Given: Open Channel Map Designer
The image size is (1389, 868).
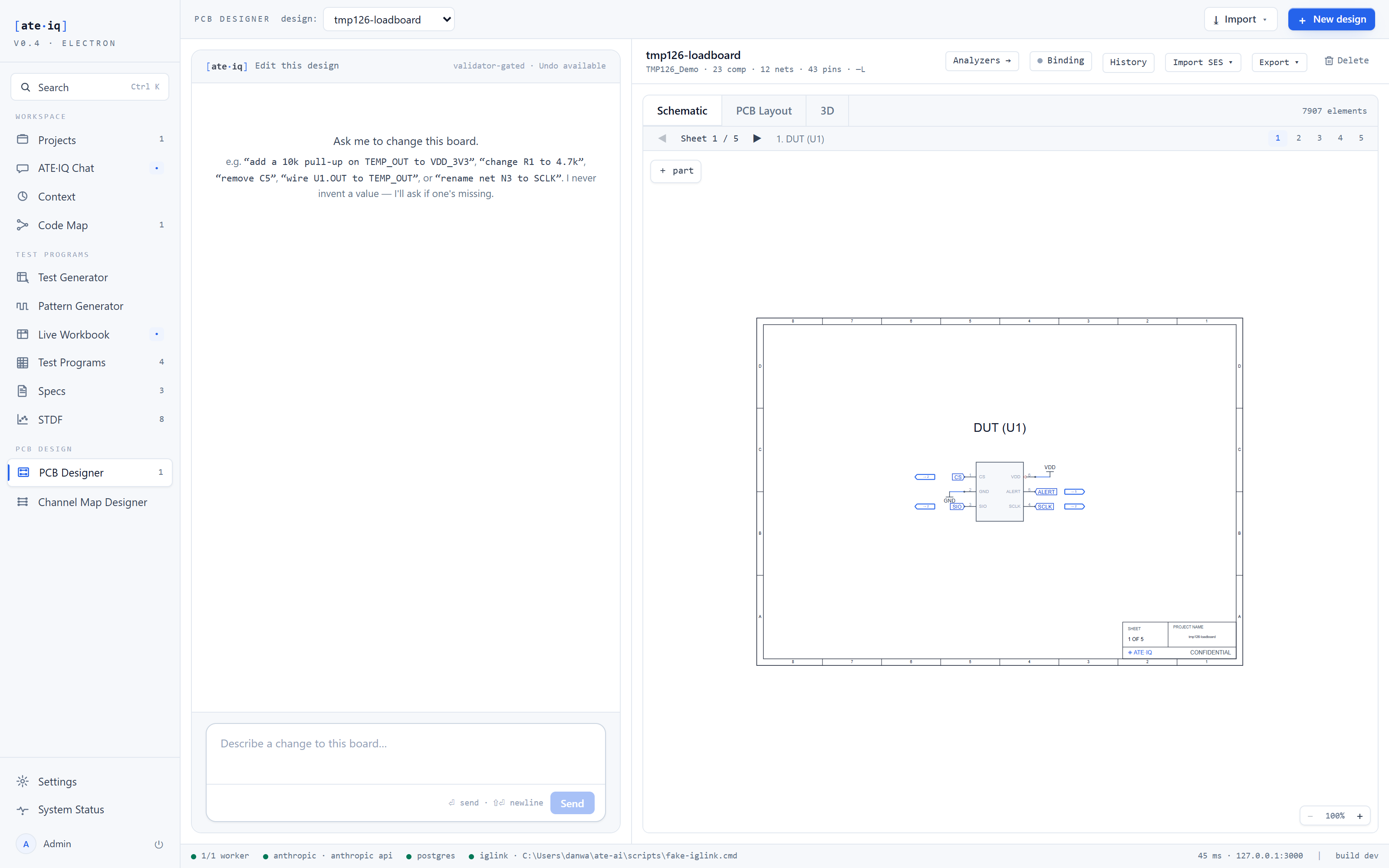Looking at the screenshot, I should [89, 502].
